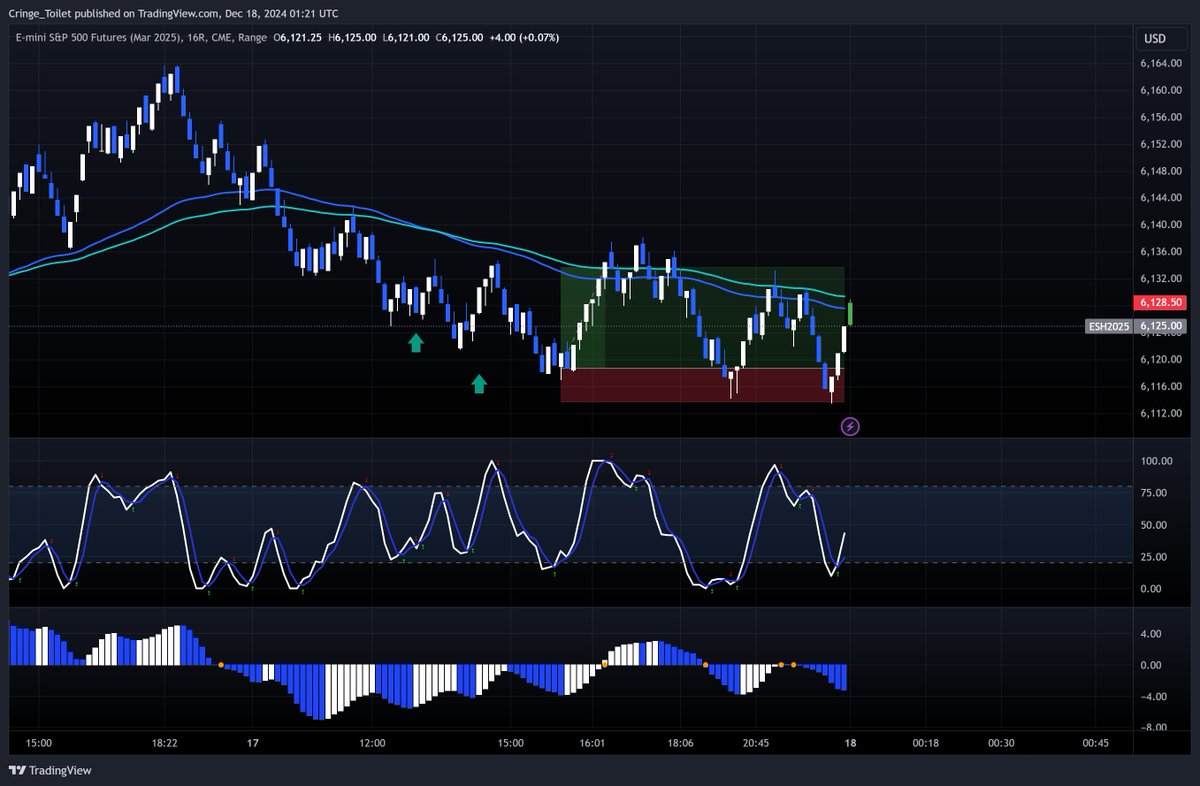Click the lower of the two teal up arrows
This screenshot has height=786, width=1200.
[479, 384]
